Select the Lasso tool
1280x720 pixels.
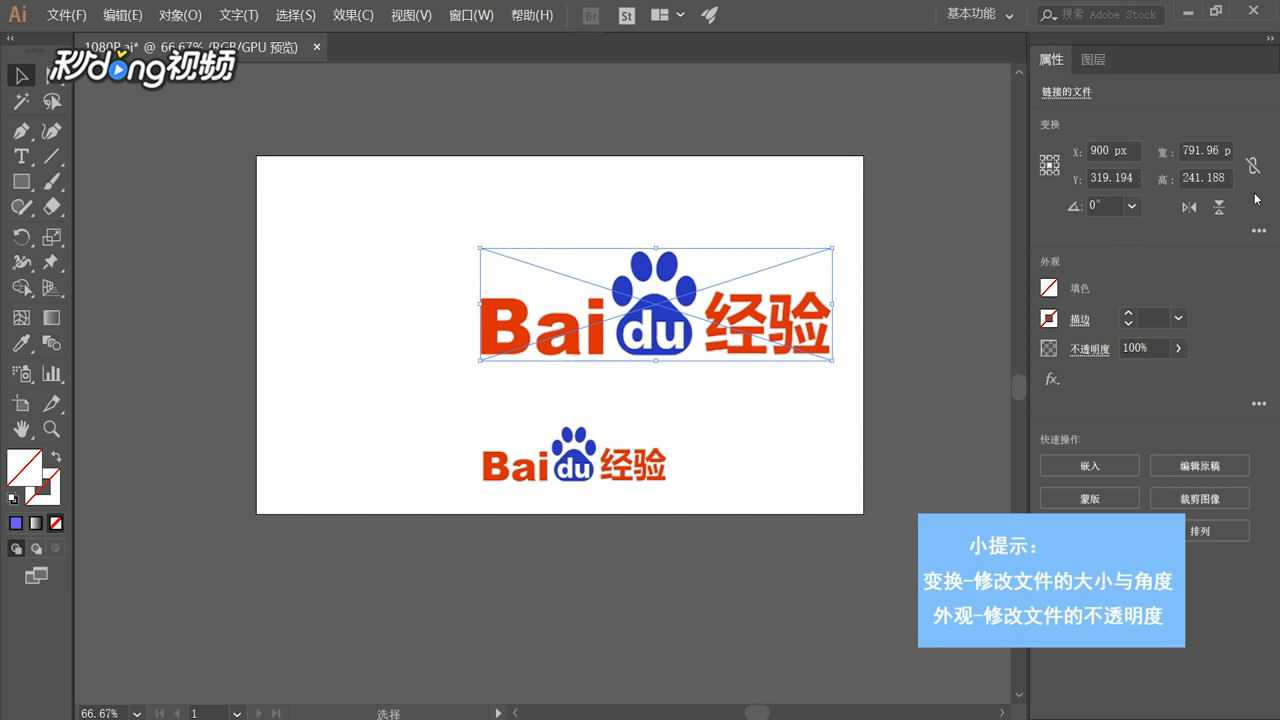52,102
